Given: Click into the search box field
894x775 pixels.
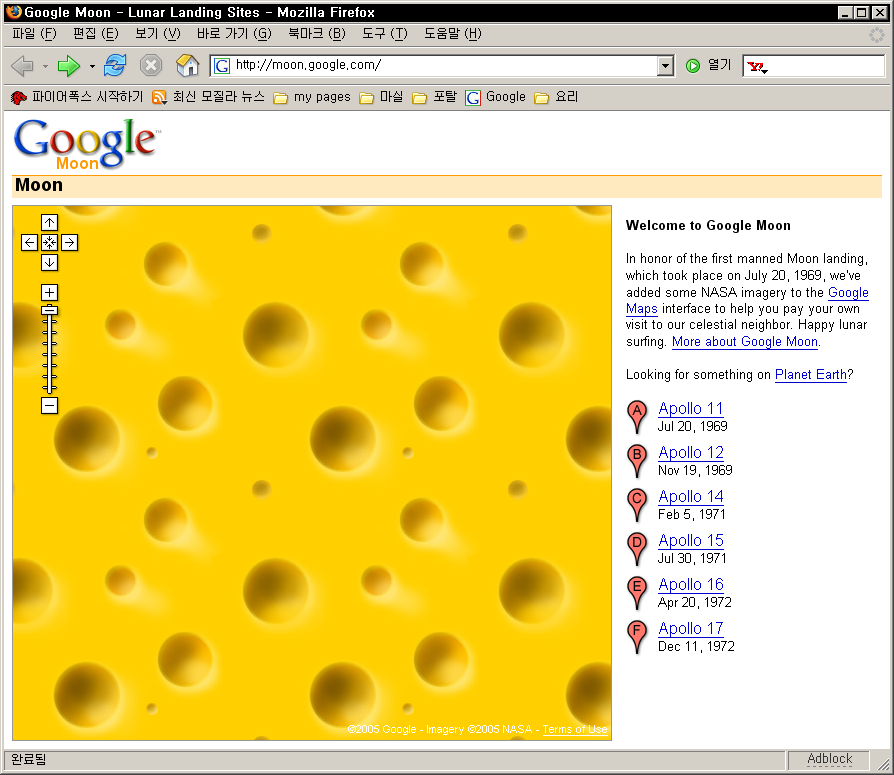Looking at the screenshot, I should click(x=827, y=66).
